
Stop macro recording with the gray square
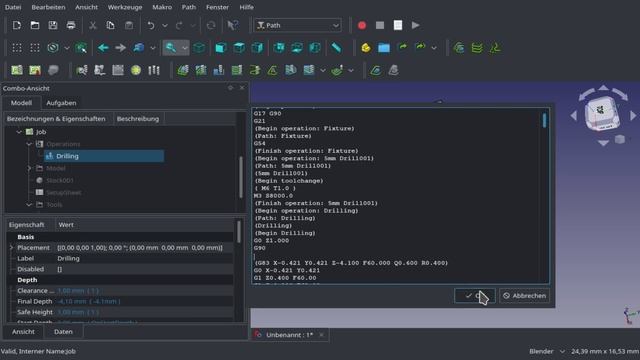[380, 25]
